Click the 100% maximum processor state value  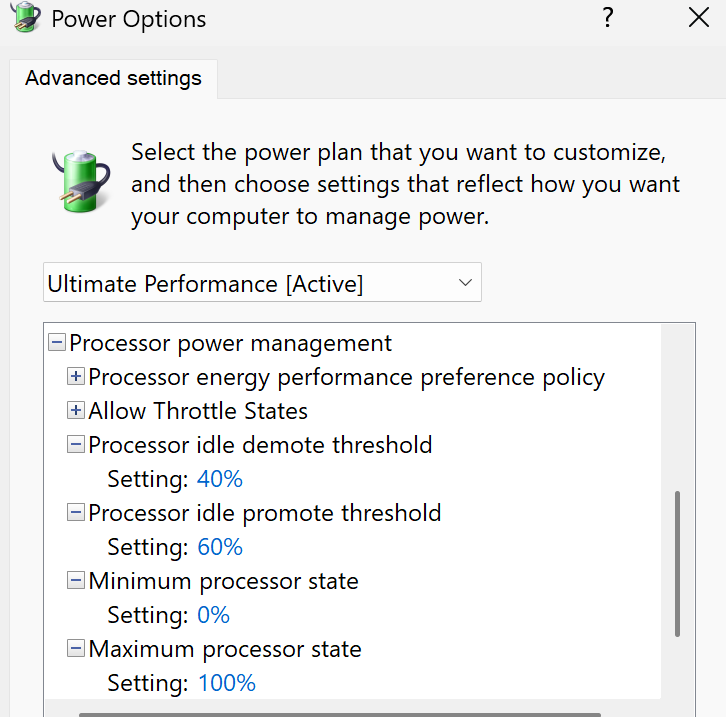[226, 683]
